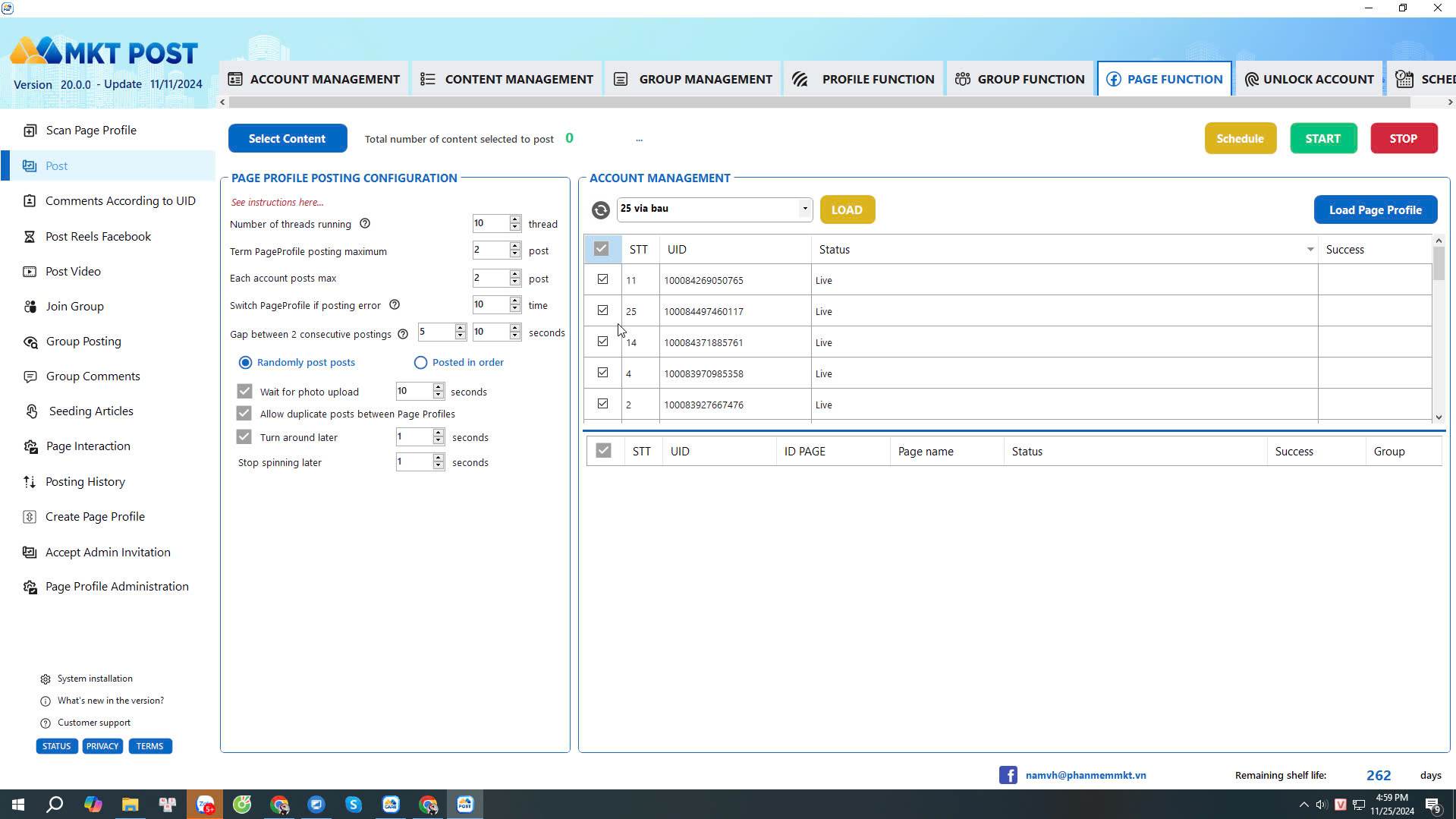Switch to Profile Function tab
The width and height of the screenshot is (1456, 819).
pyautogui.click(x=863, y=79)
